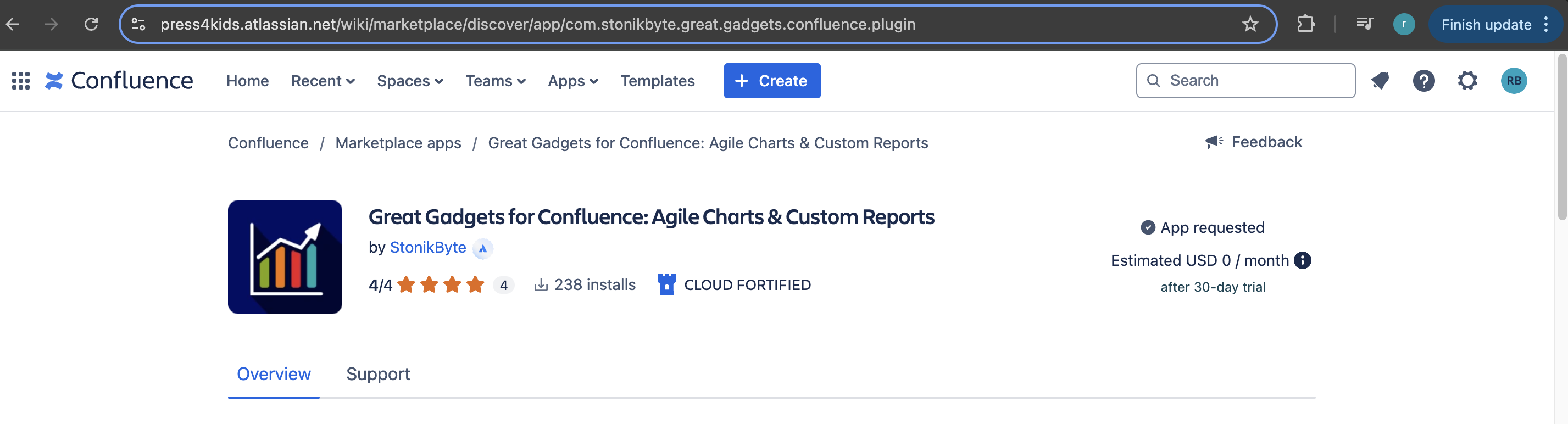
Task: Open the app switcher grid icon
Action: pos(21,81)
